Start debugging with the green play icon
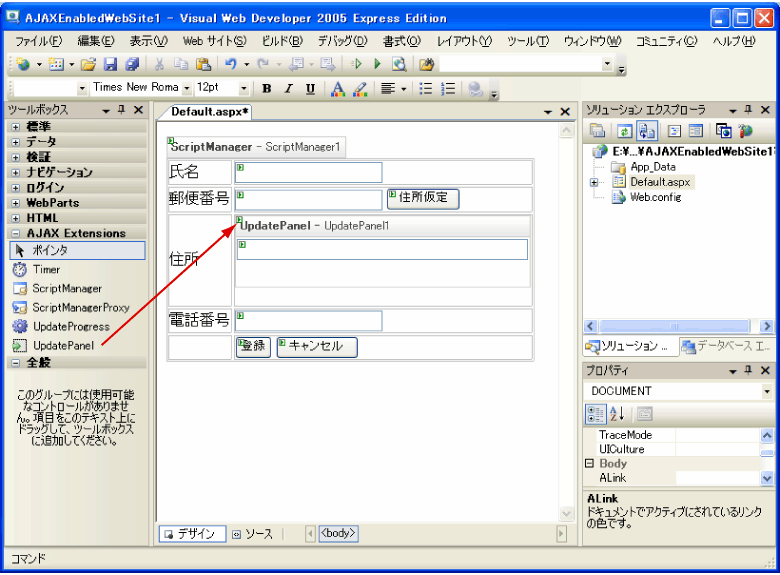 coord(377,64)
